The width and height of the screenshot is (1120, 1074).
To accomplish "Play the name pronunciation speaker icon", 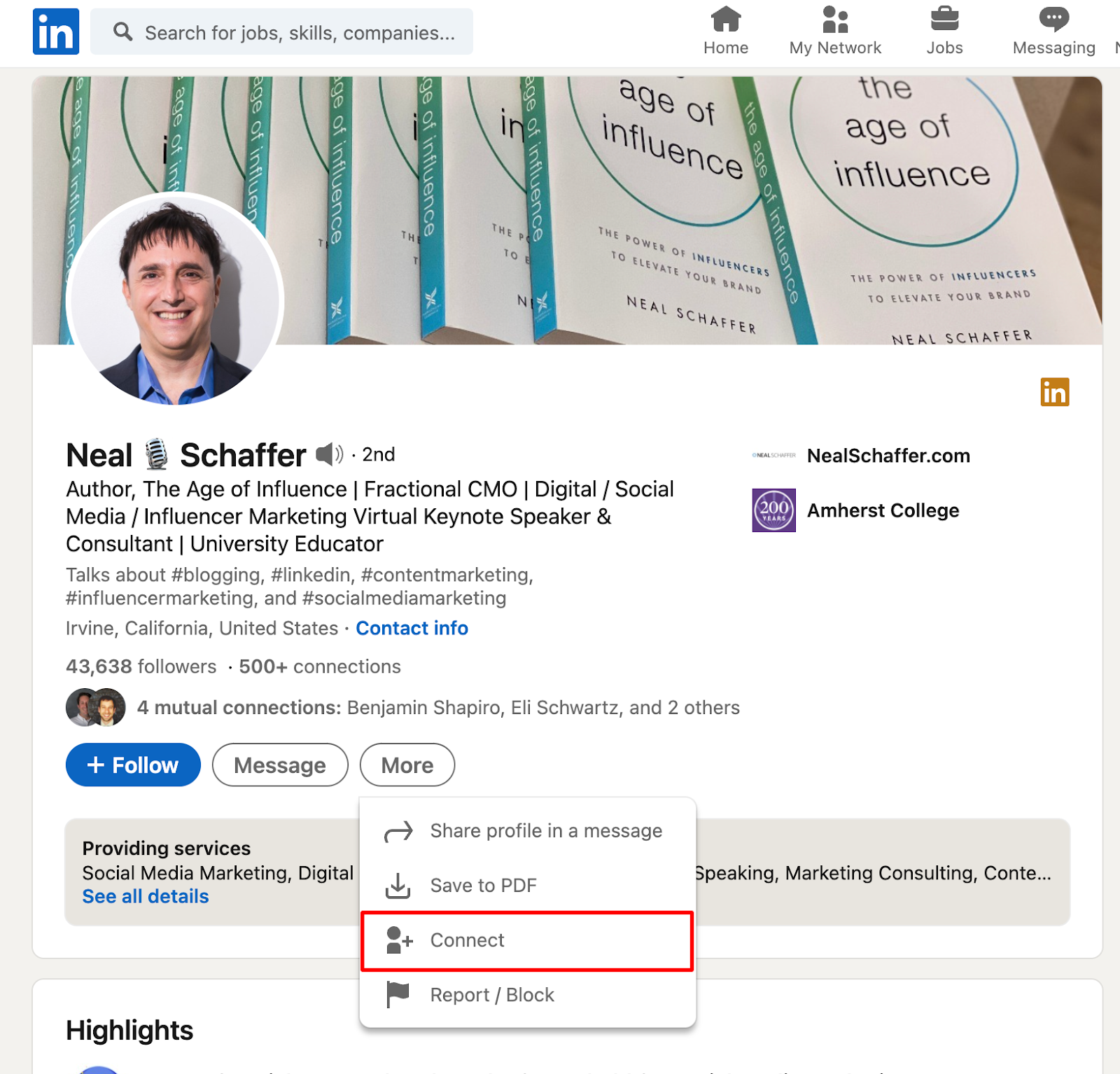I will coord(329,454).
